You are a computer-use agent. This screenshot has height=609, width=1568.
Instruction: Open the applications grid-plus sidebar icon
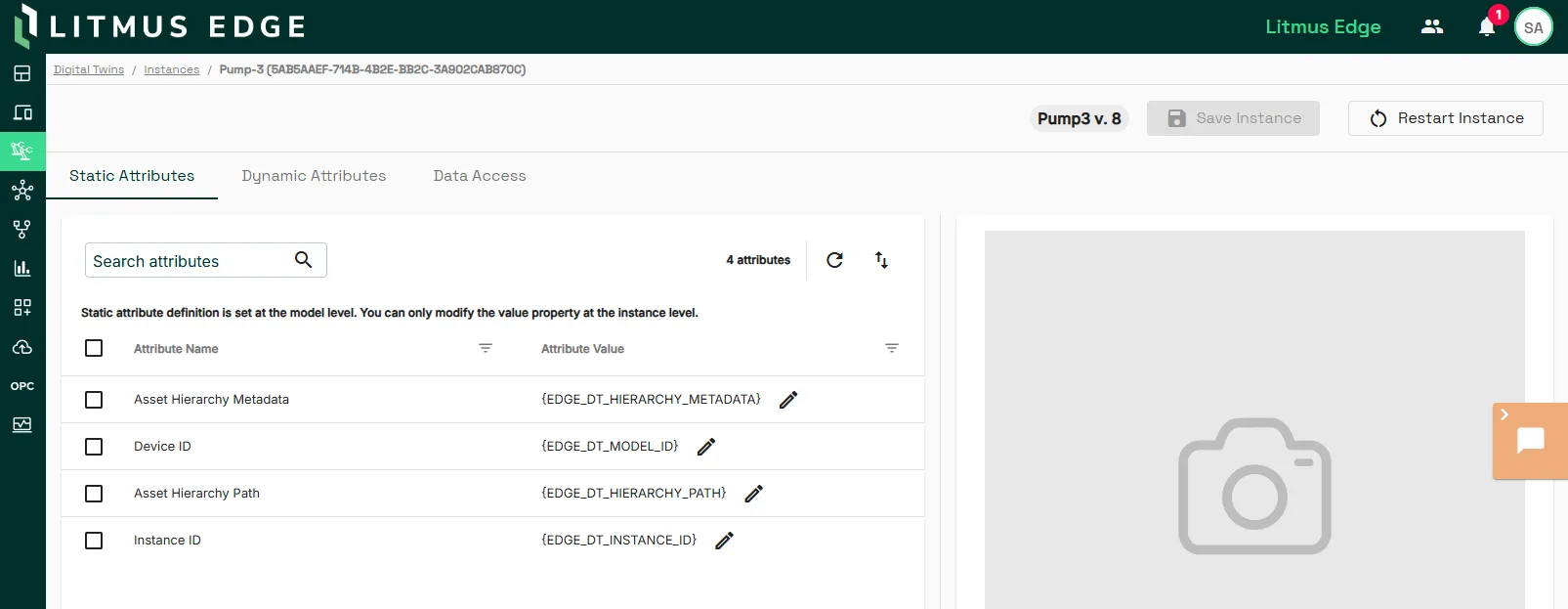point(22,308)
